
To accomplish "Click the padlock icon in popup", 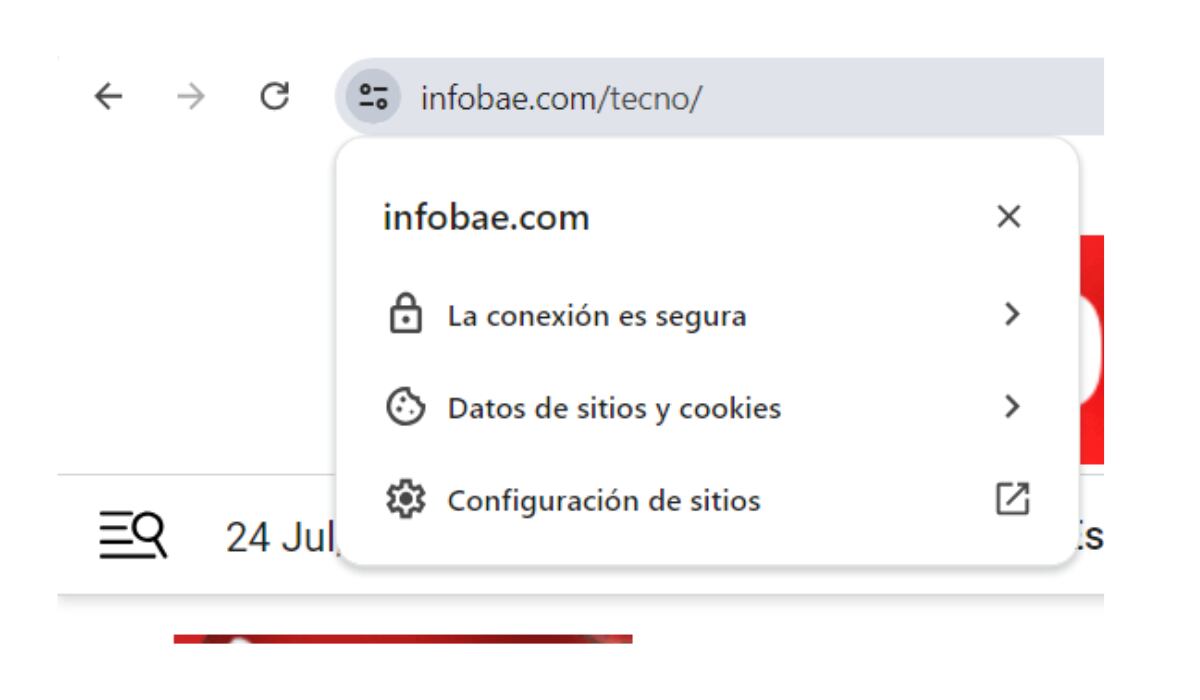I will pyautogui.click(x=400, y=316).
